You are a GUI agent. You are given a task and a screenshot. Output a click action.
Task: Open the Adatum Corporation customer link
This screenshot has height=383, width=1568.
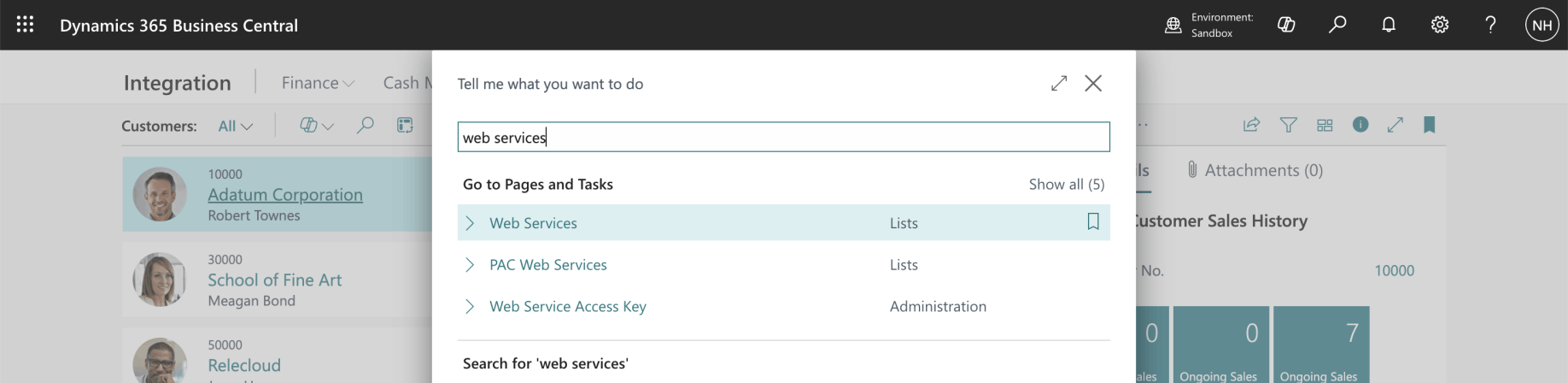tap(285, 195)
